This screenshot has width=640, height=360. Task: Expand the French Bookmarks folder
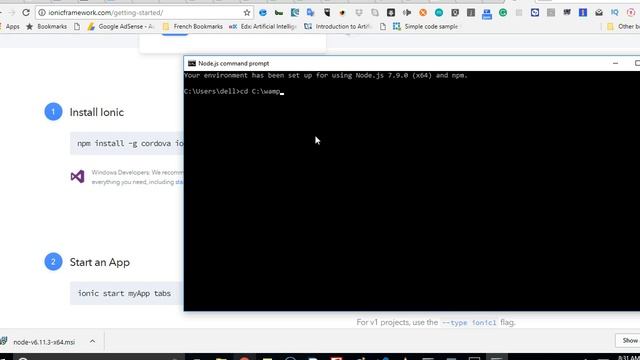192,27
